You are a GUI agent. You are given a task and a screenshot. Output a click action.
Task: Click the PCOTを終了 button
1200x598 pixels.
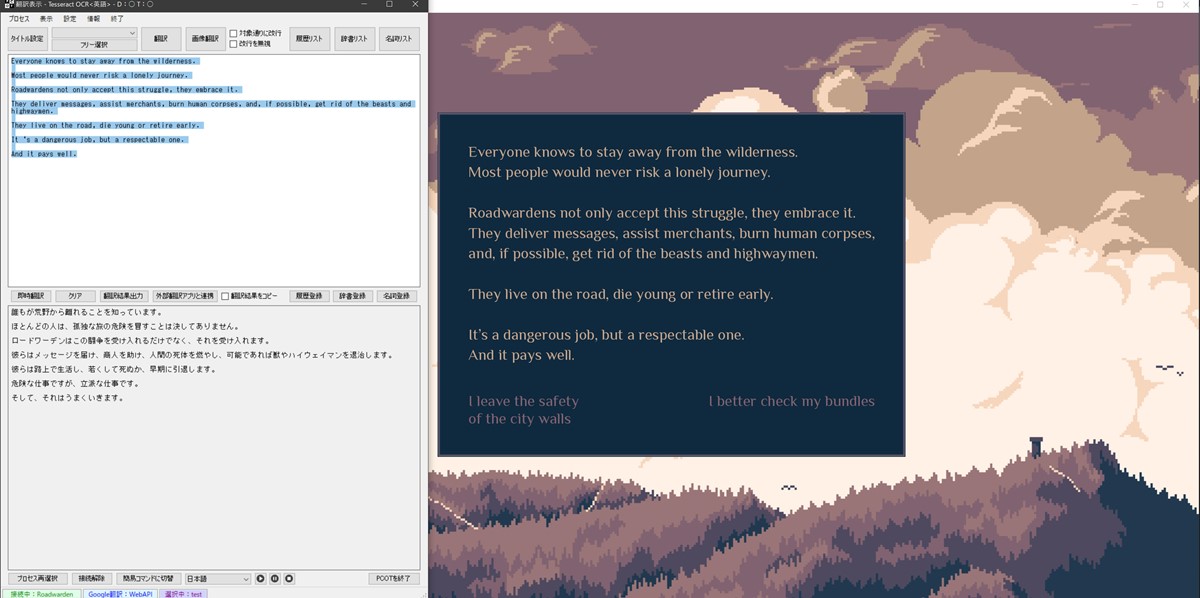393,578
